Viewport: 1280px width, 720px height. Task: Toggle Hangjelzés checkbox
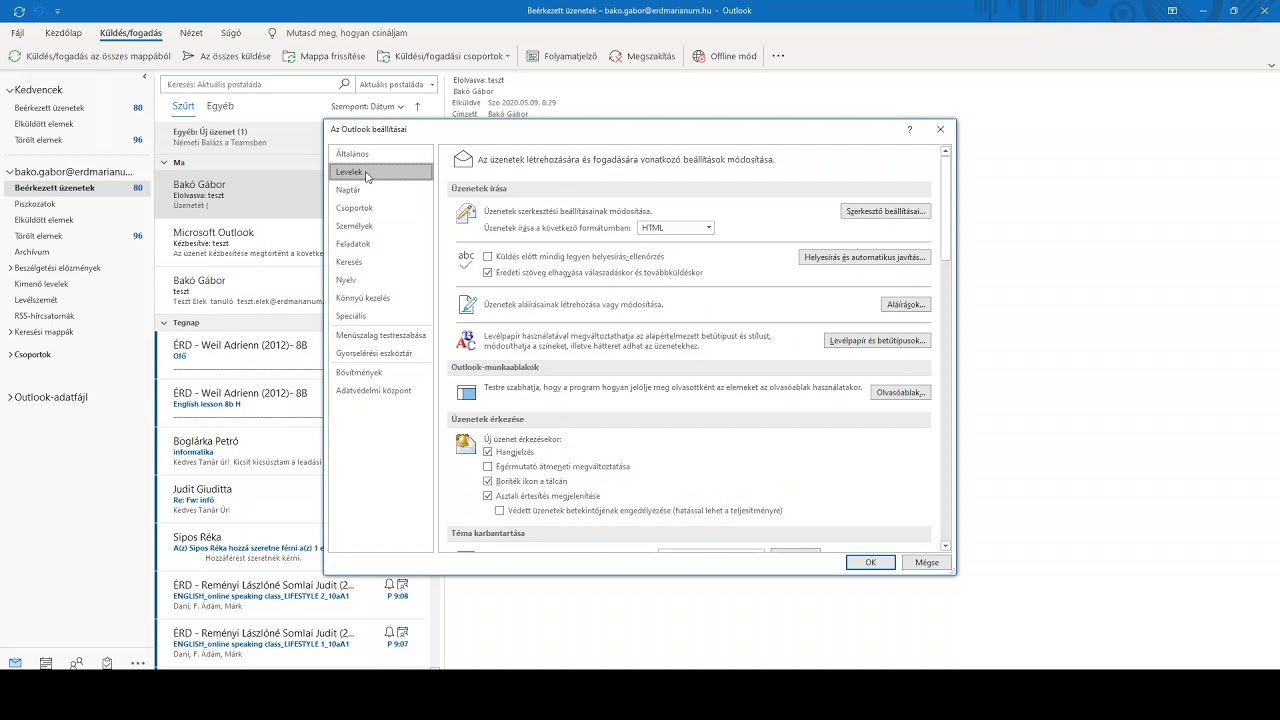pyautogui.click(x=488, y=452)
